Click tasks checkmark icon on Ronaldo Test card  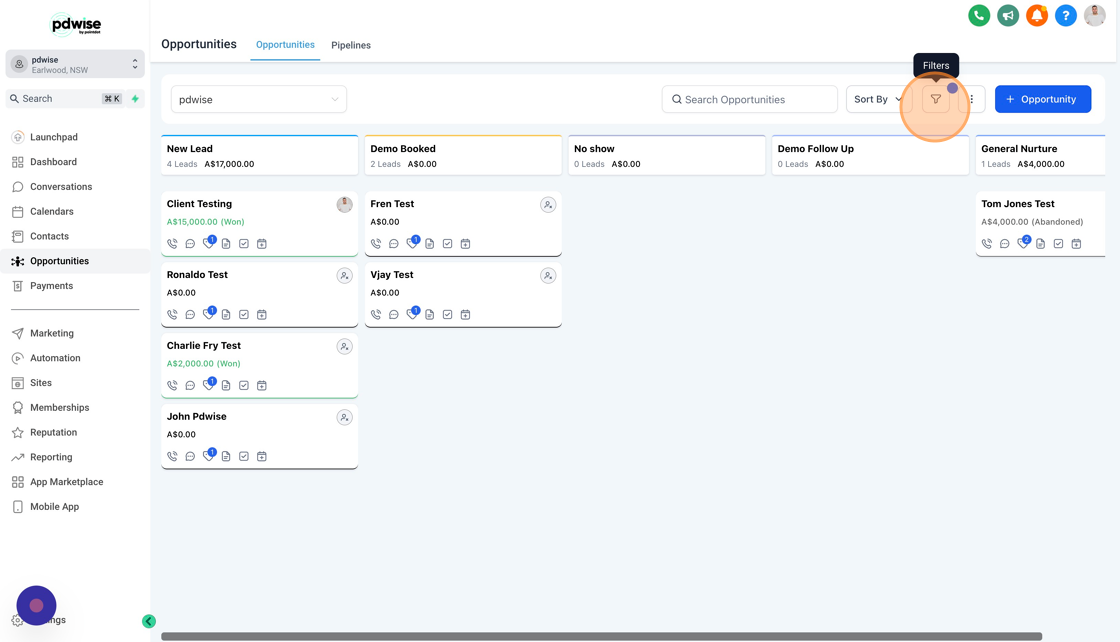point(244,314)
